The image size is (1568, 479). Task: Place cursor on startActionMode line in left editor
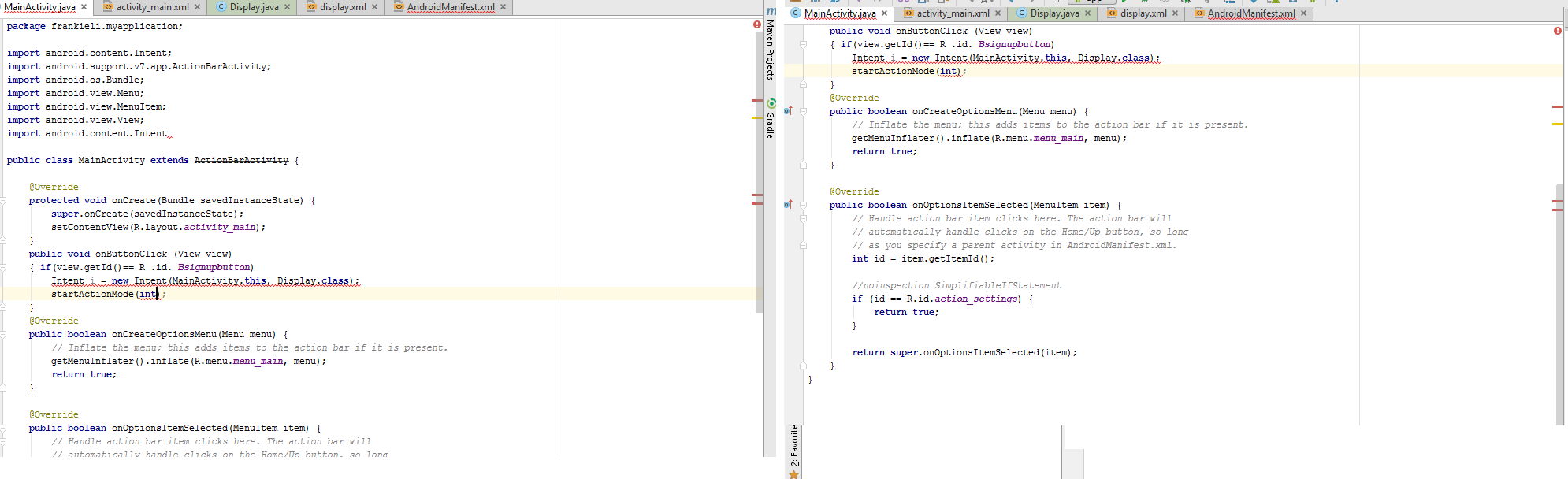click(236, 295)
